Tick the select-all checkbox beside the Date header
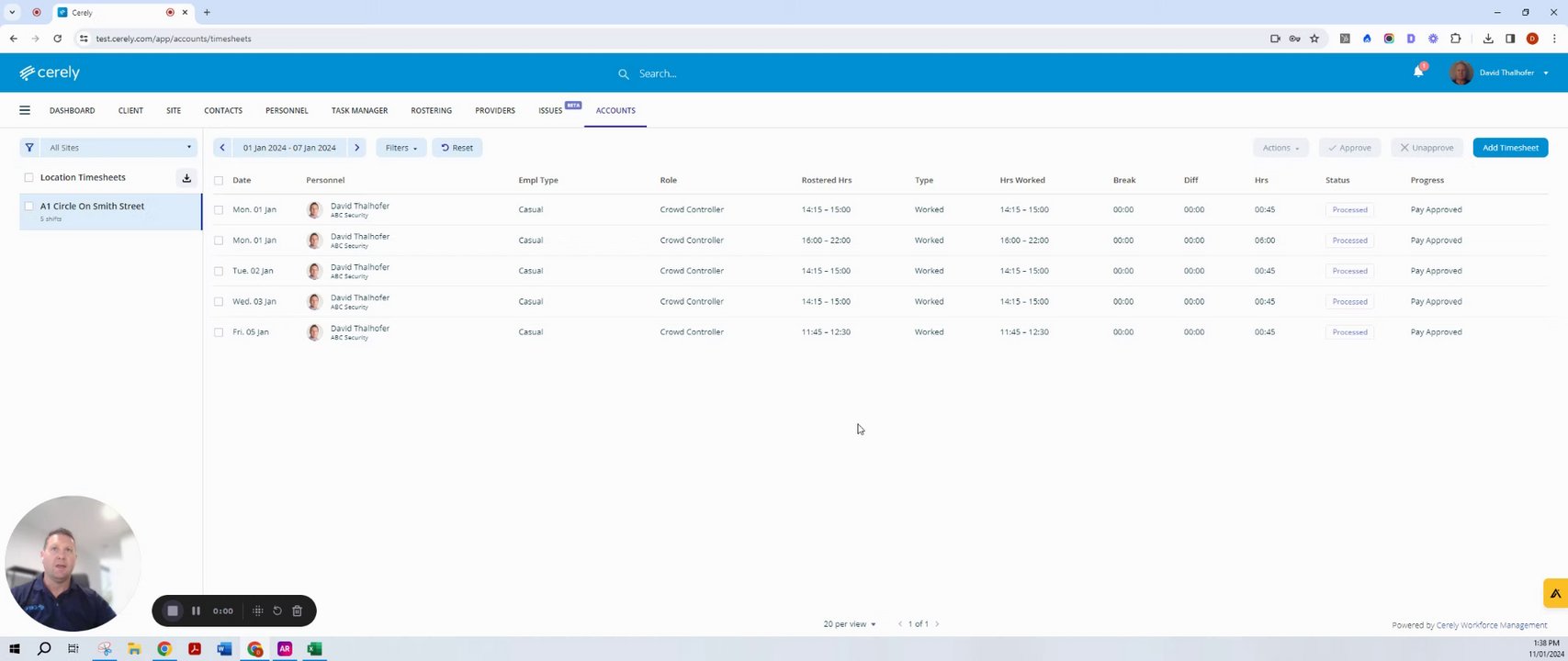This screenshot has height=661, width=1568. pos(219,181)
